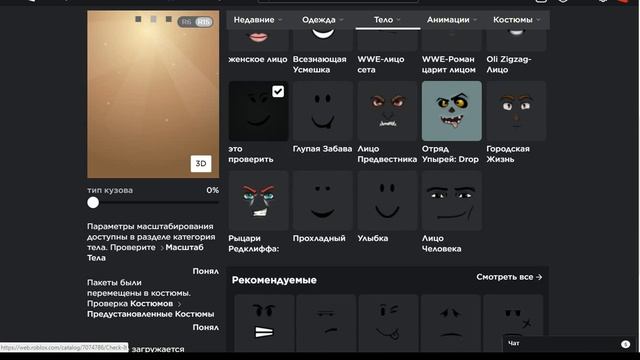Open 'Смотреть все' recommended link
Screen dimensions: 640x360
pyautogui.click(x=509, y=277)
